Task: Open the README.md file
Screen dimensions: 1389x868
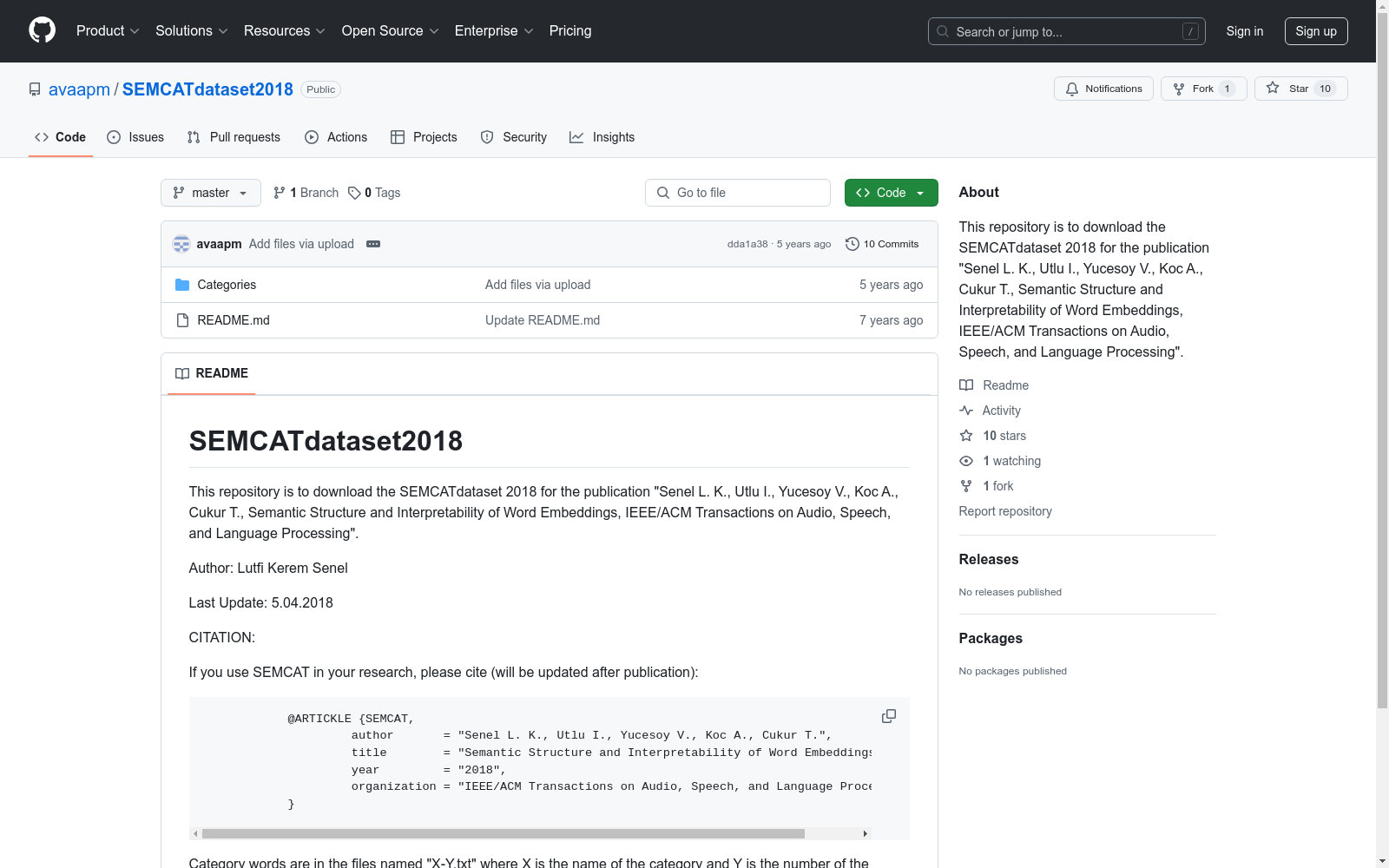Action: (x=234, y=320)
